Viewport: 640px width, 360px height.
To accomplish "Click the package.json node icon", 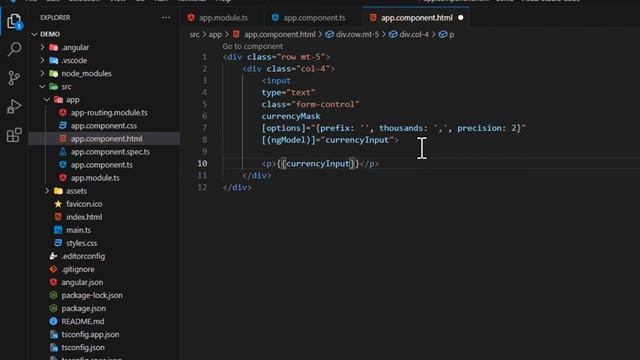I will coord(53,308).
